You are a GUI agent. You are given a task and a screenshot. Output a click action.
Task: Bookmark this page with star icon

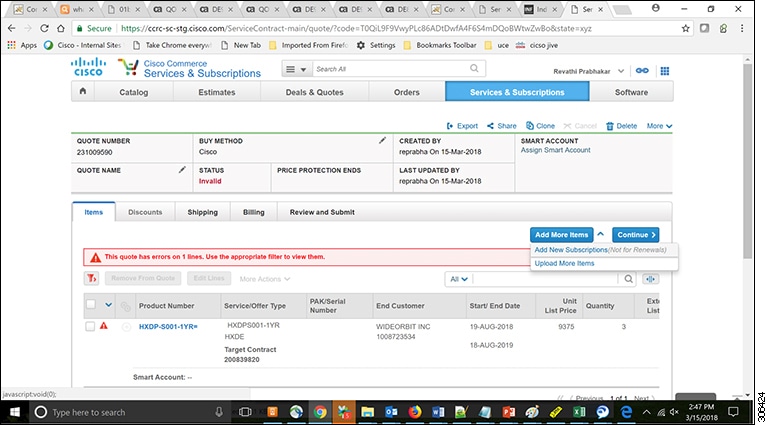point(685,28)
